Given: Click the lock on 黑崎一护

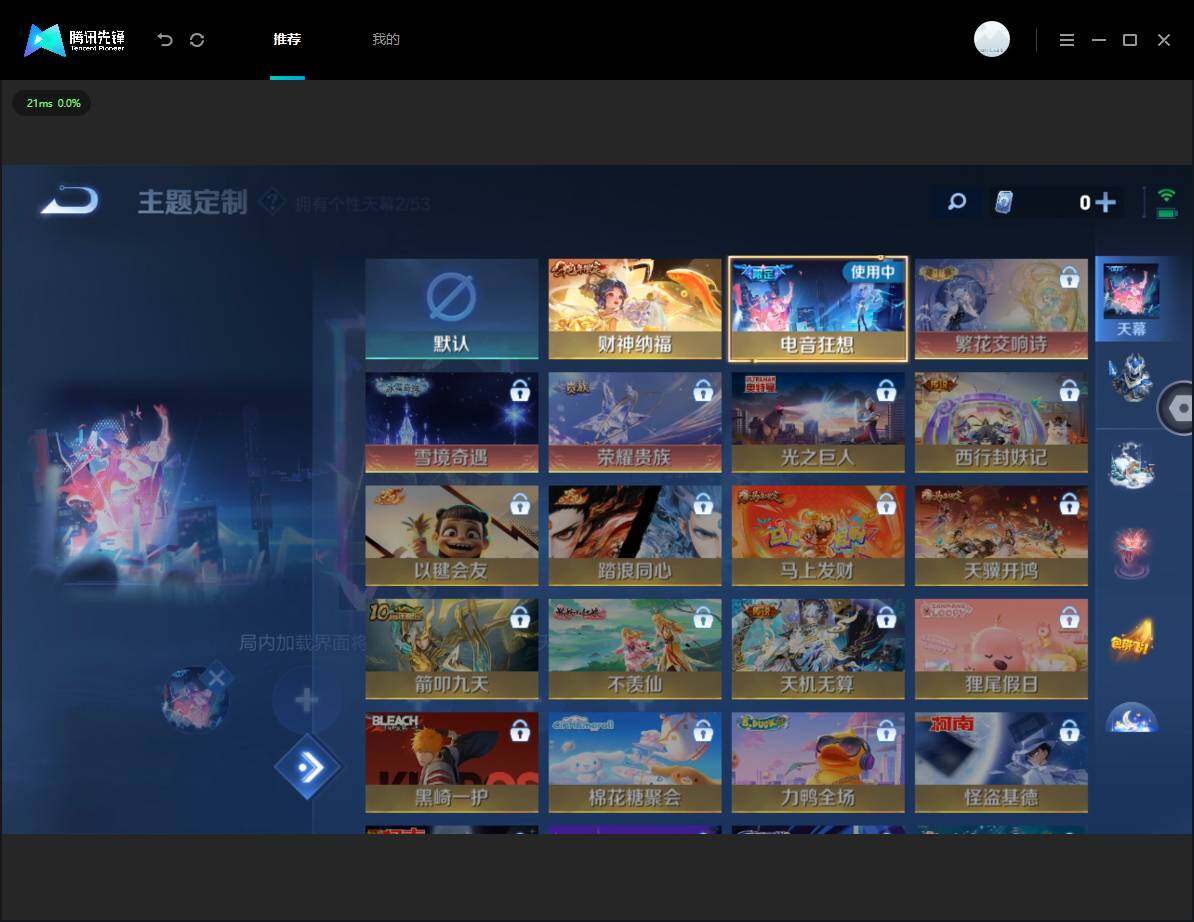Looking at the screenshot, I should tap(520, 731).
